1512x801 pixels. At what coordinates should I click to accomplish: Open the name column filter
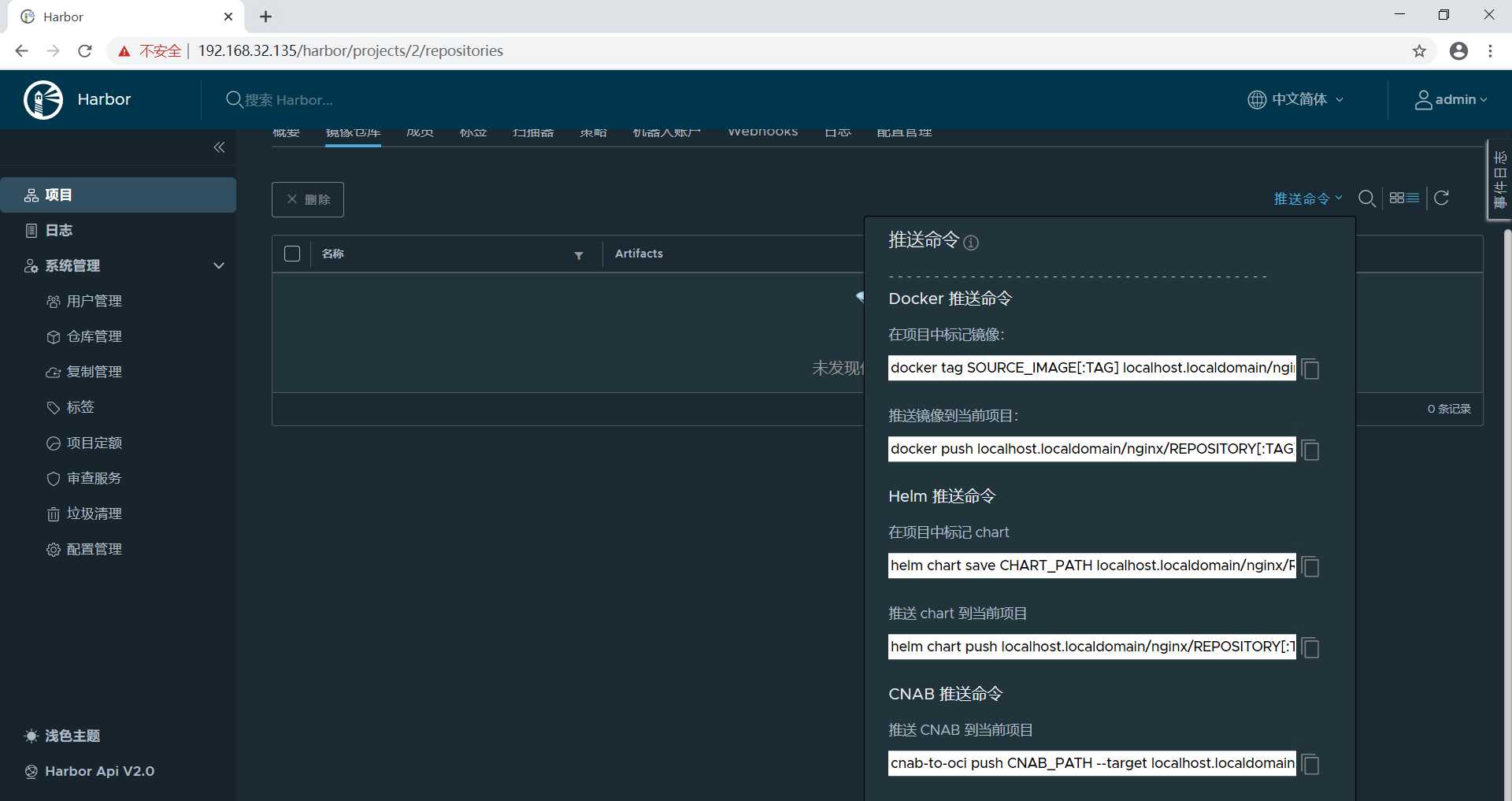click(579, 255)
